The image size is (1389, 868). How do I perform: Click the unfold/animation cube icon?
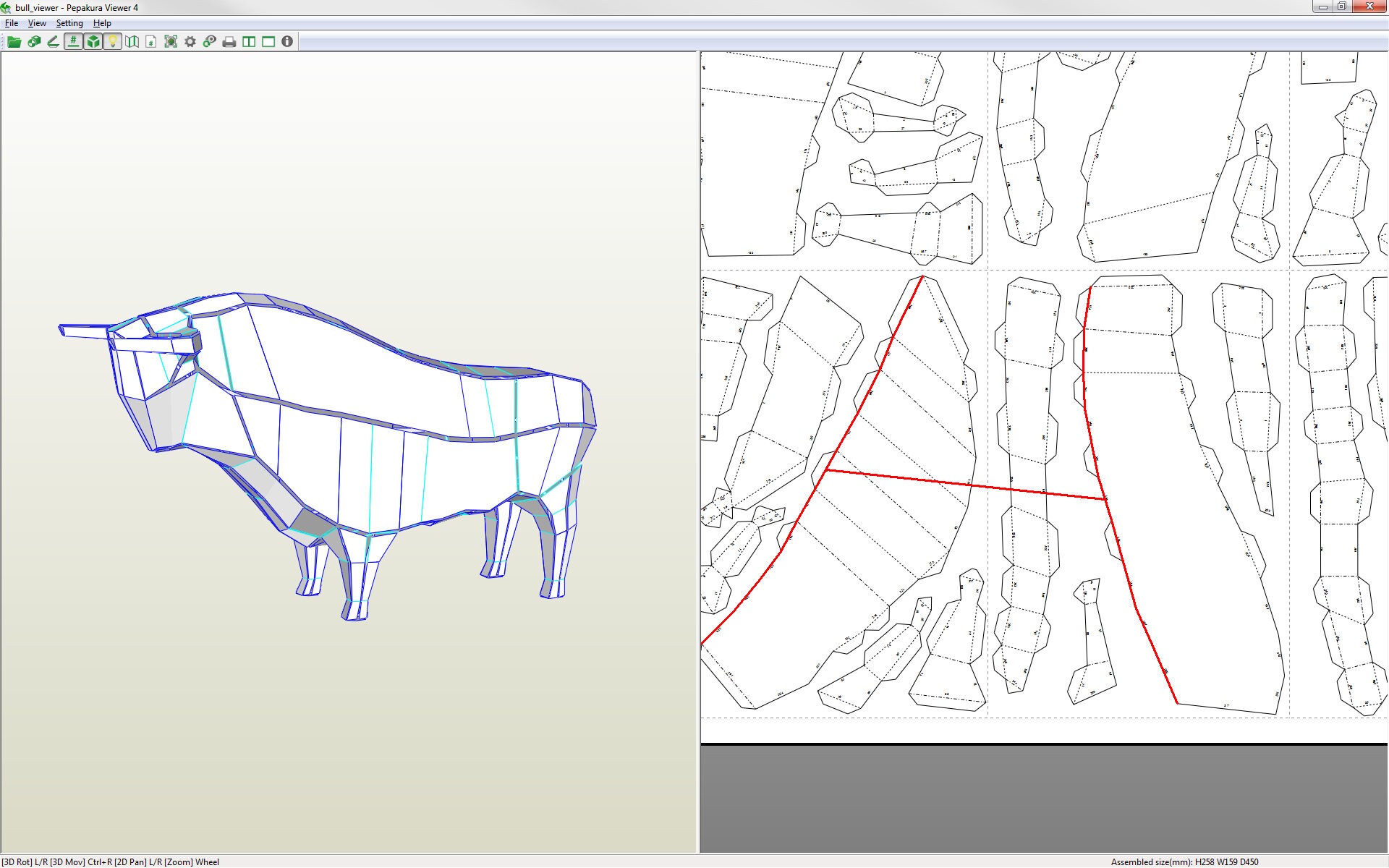33,42
